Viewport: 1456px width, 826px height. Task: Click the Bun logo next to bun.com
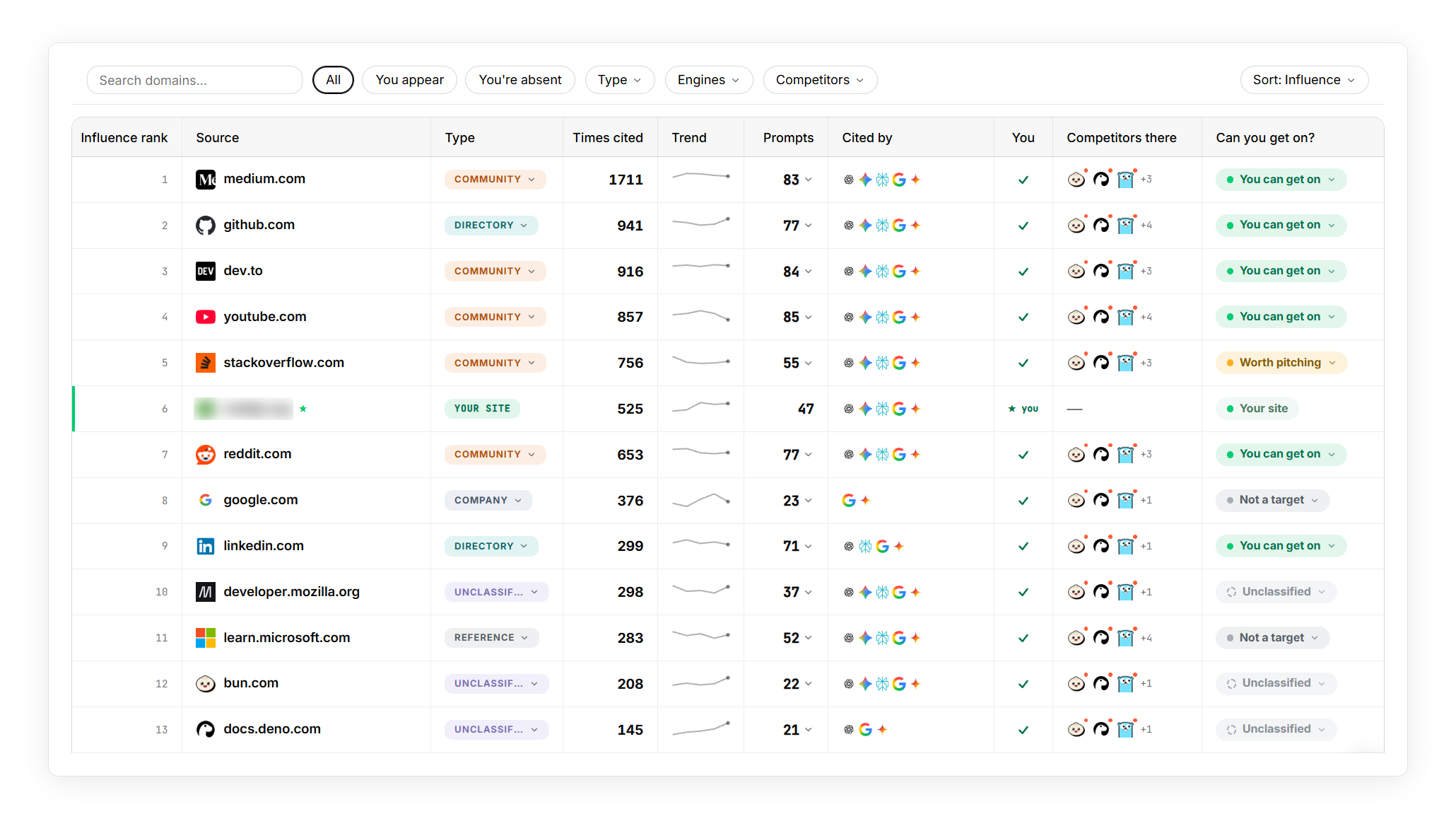coord(205,684)
